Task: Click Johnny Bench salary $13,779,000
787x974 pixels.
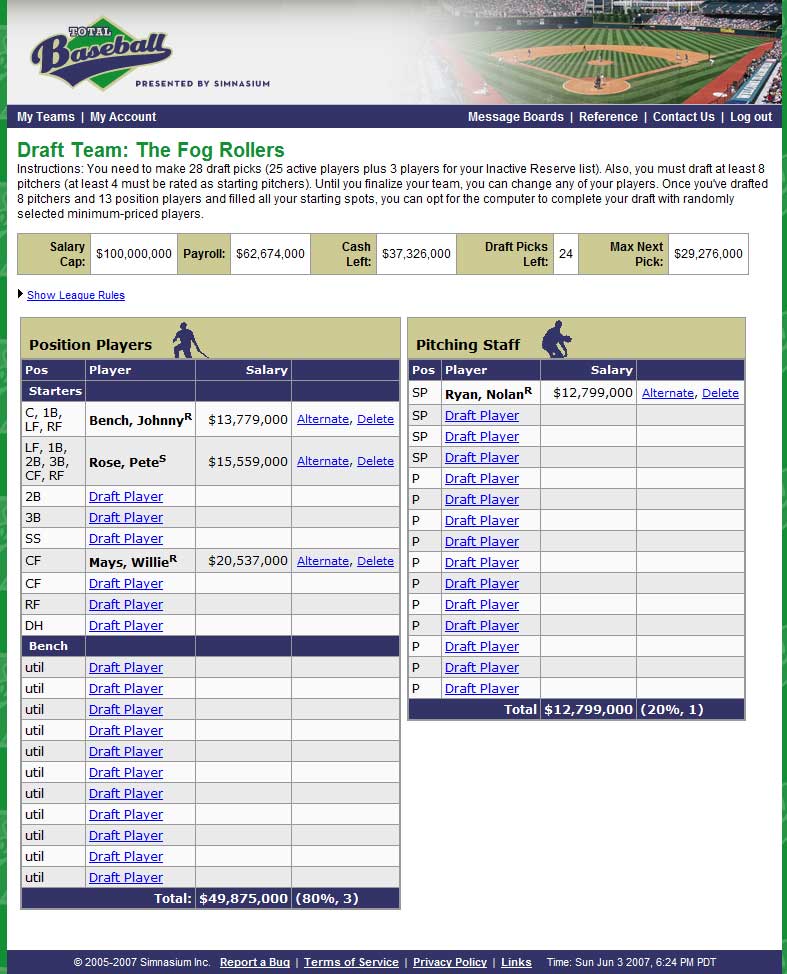Action: click(x=248, y=419)
